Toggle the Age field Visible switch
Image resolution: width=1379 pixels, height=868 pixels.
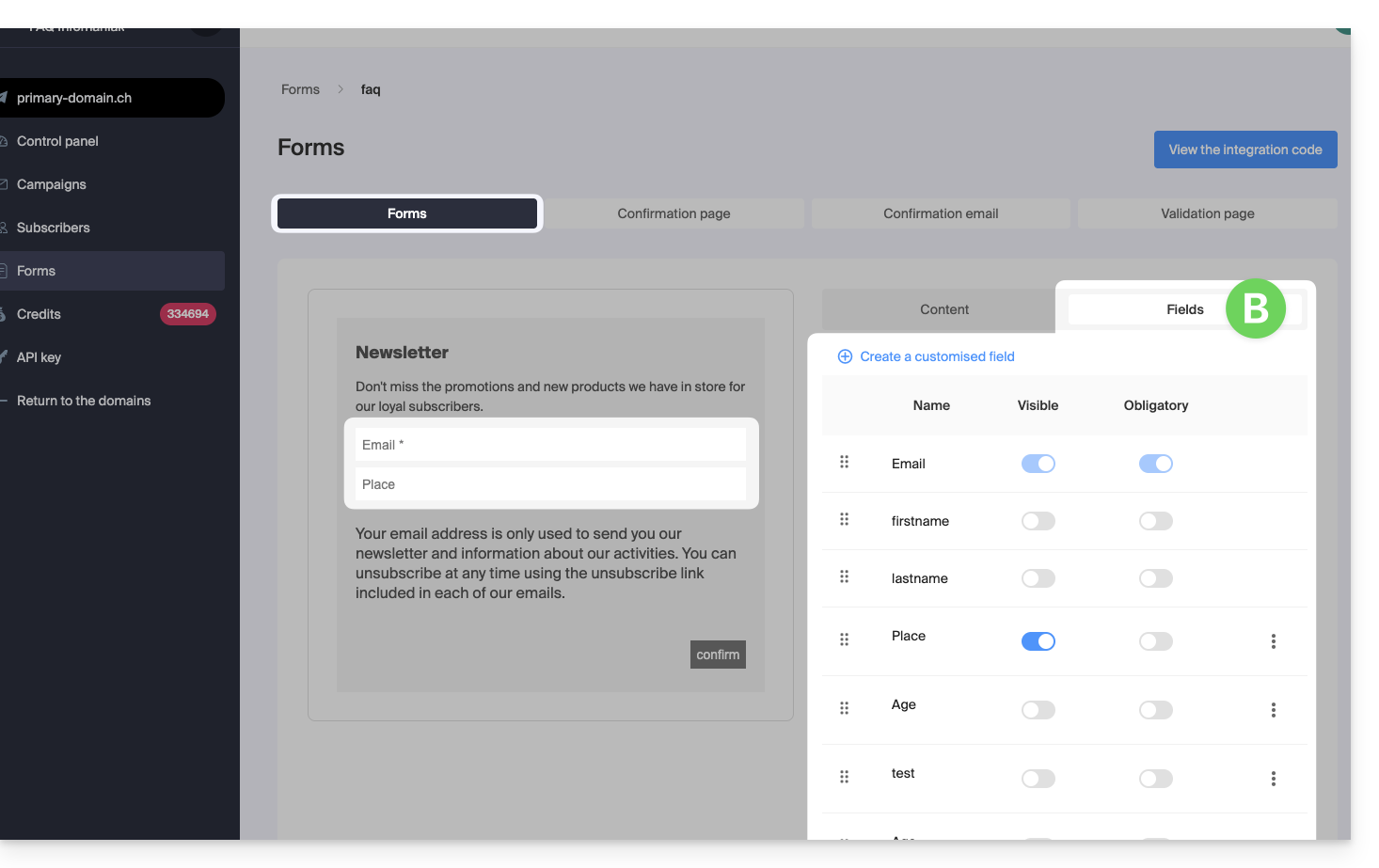click(x=1038, y=710)
